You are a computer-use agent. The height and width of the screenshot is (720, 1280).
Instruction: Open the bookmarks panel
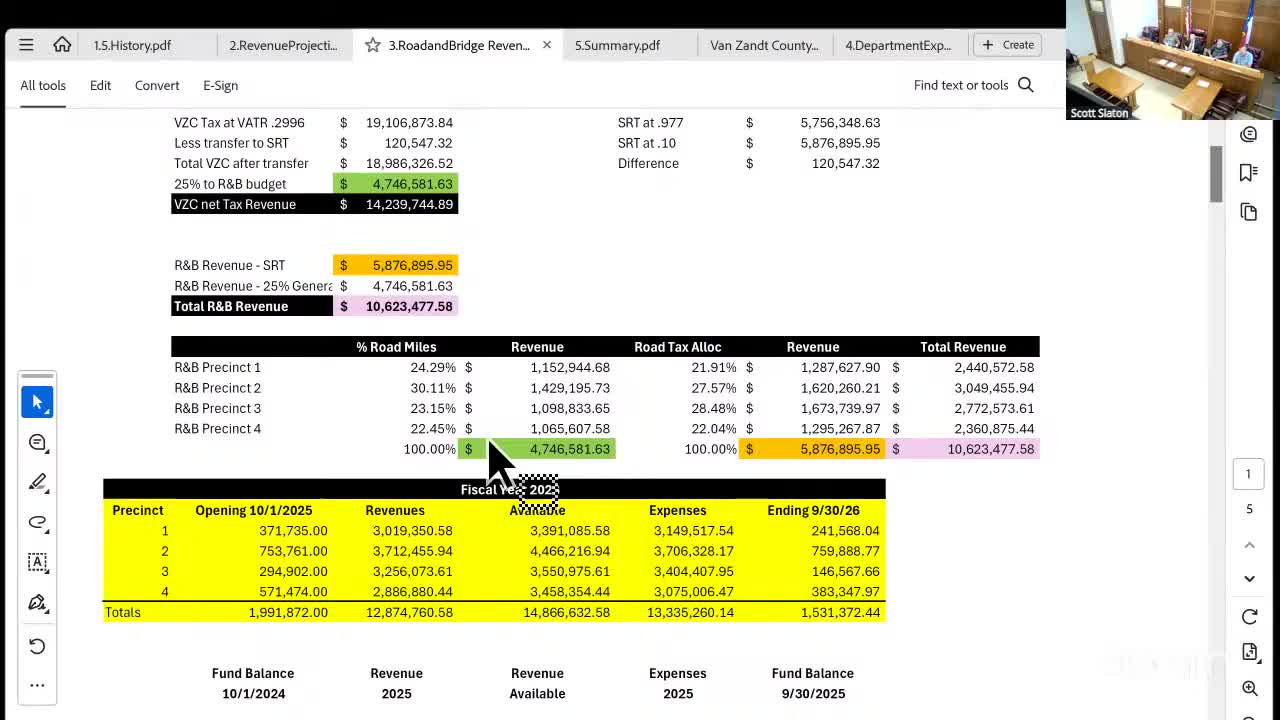(1248, 173)
